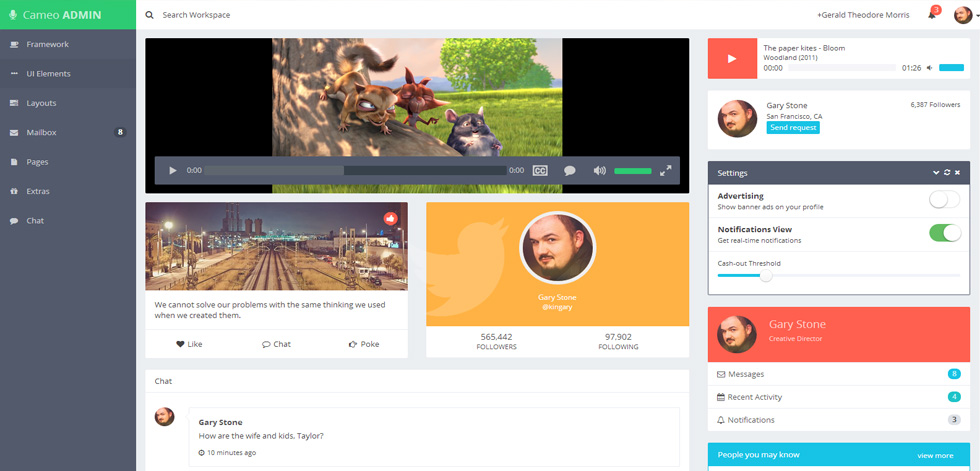Click the Messages envelope icon in profile card
The width and height of the screenshot is (980, 471).
721,374
